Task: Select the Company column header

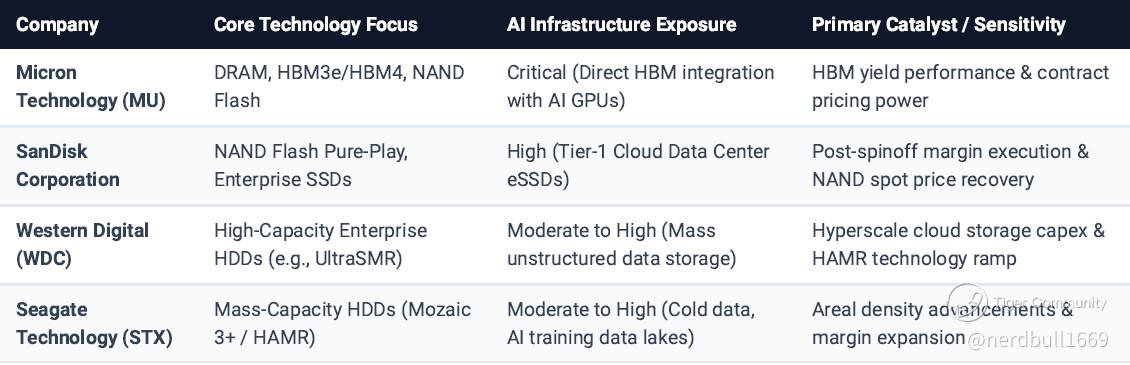Action: click(x=57, y=25)
